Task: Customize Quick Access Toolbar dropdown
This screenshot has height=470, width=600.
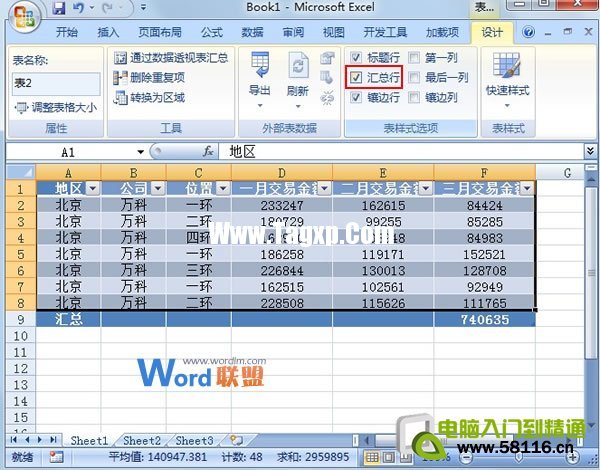Action: pyautogui.click(x=143, y=7)
